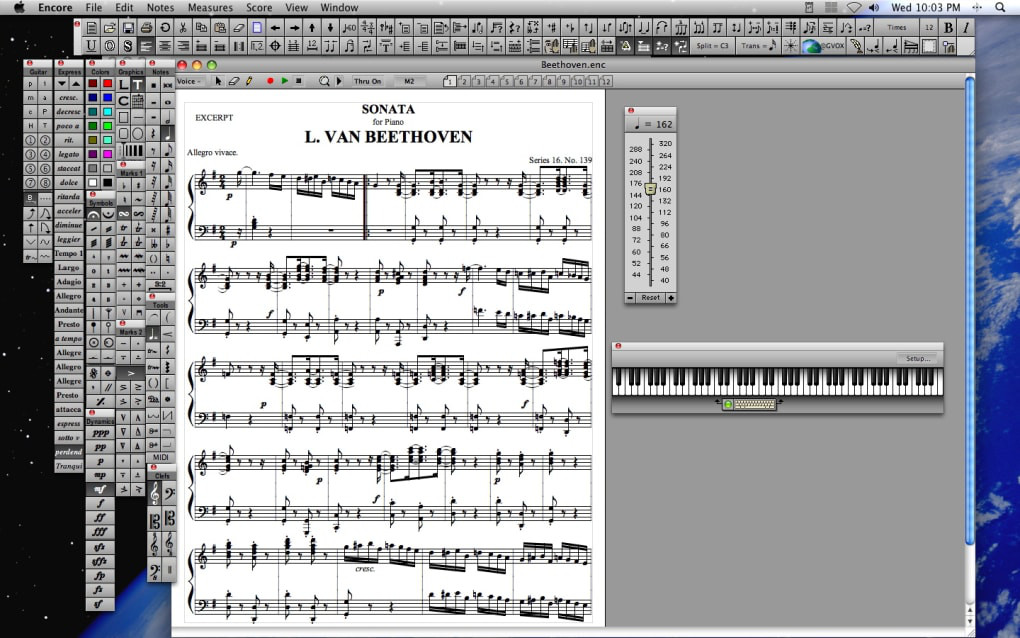Select the piano keys tool in Graphics palette

(133, 151)
